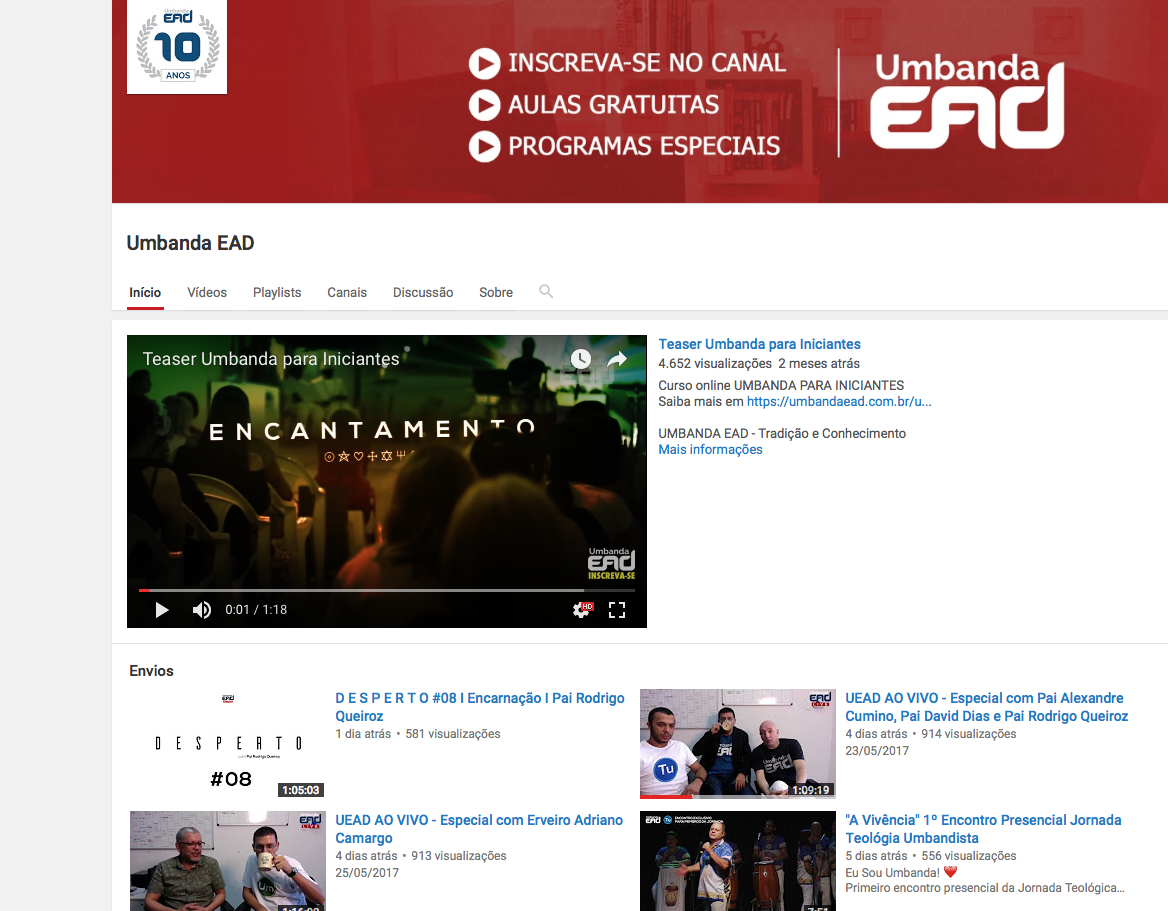The width and height of the screenshot is (1168, 911).
Task: Enter fullscreen mode on the video player
Action: 617,610
